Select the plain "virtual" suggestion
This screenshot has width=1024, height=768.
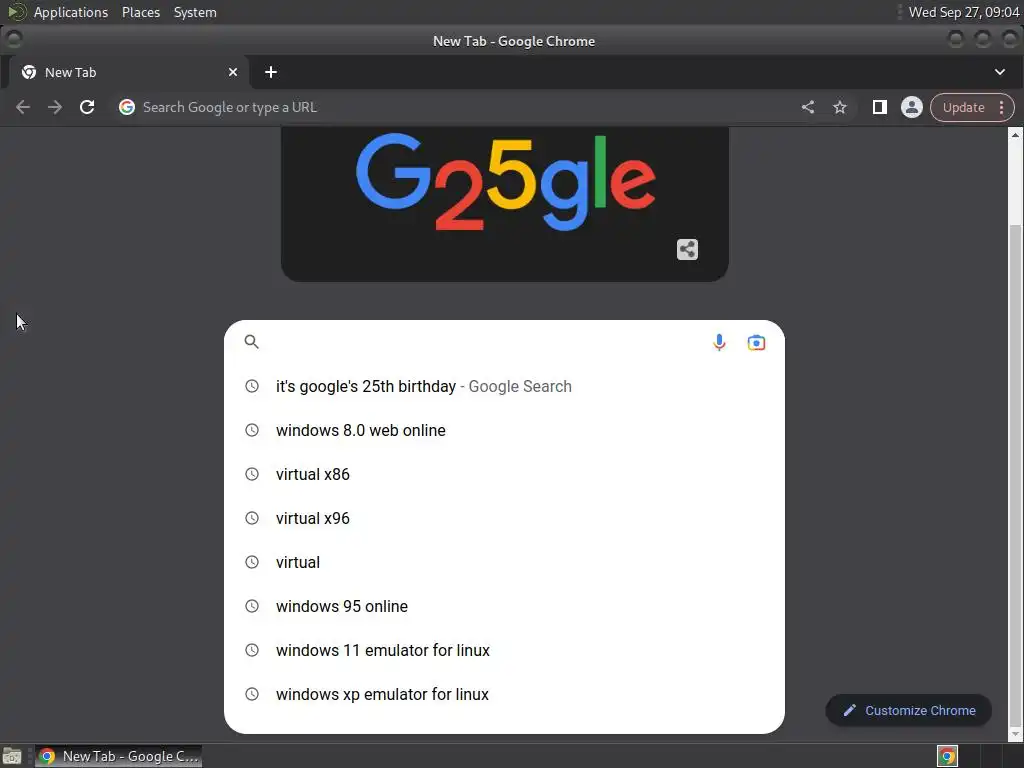(x=505, y=562)
